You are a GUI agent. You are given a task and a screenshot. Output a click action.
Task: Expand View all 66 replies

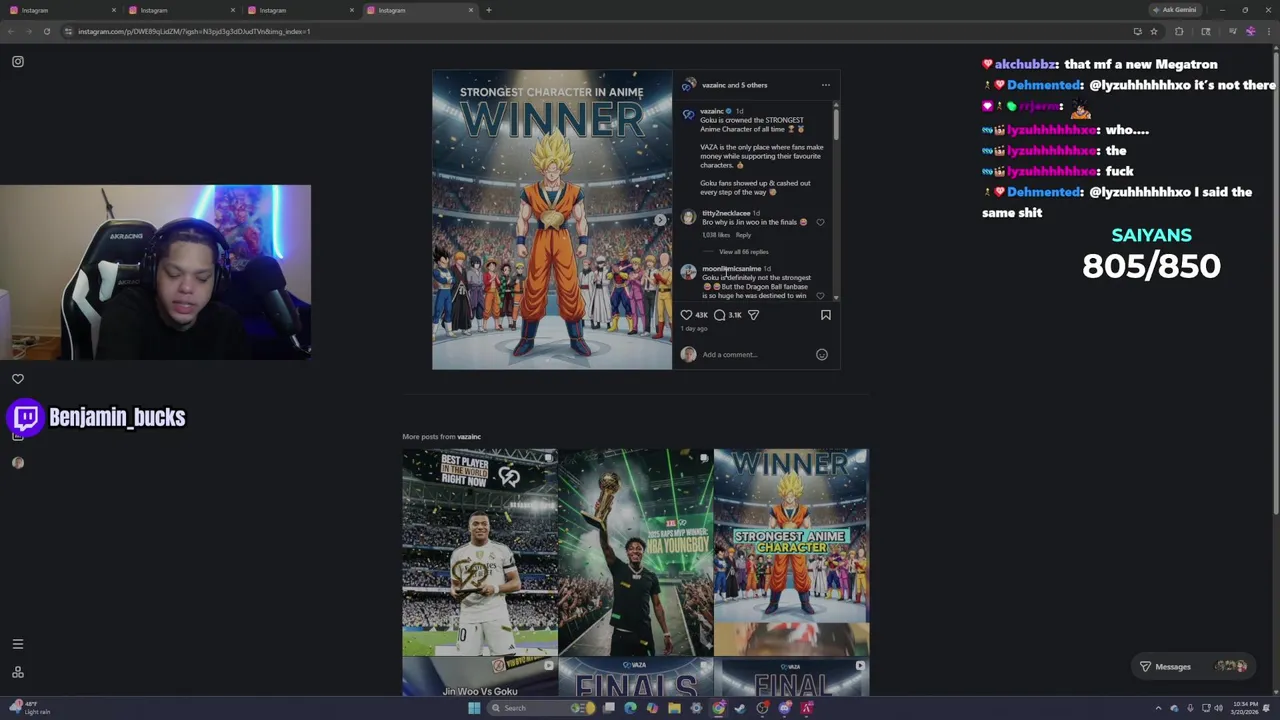(743, 252)
